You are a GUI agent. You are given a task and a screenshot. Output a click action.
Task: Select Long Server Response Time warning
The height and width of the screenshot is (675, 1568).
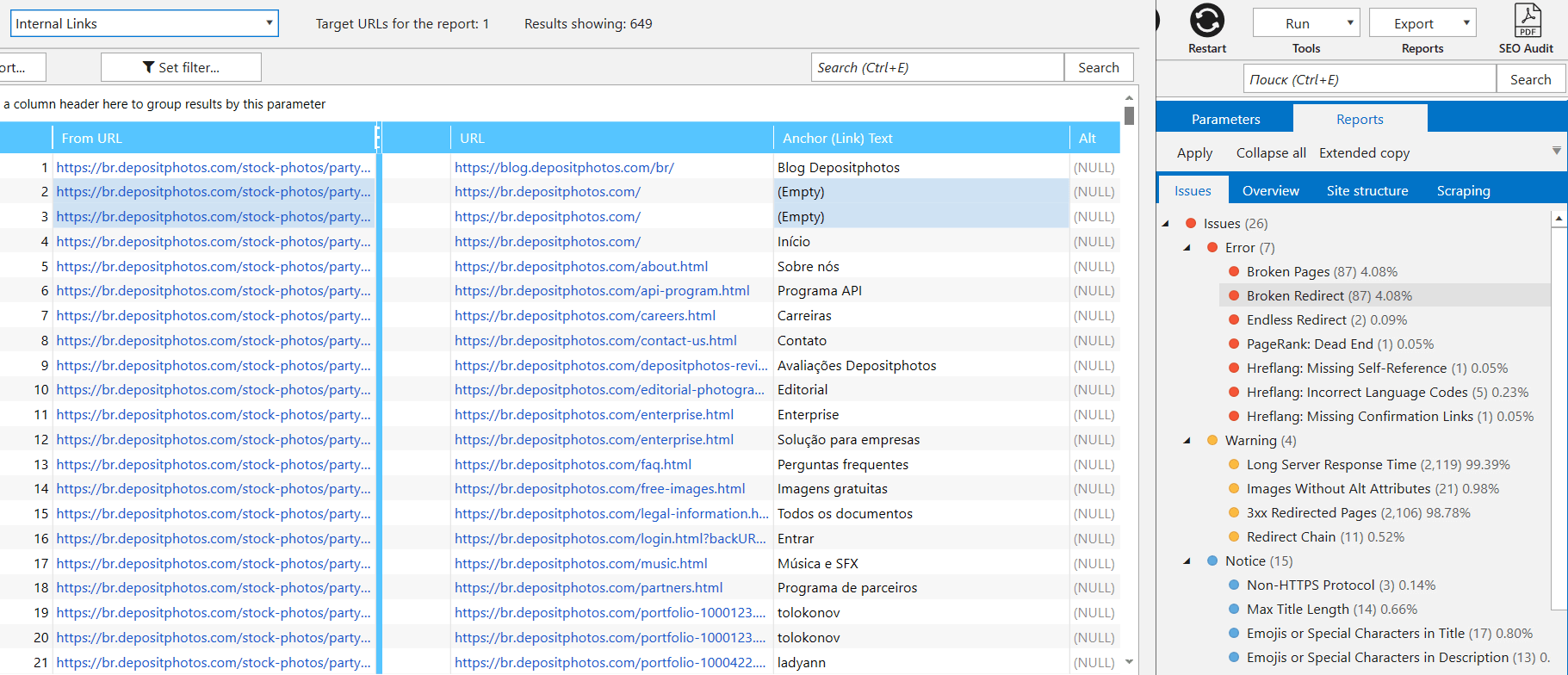(1378, 464)
